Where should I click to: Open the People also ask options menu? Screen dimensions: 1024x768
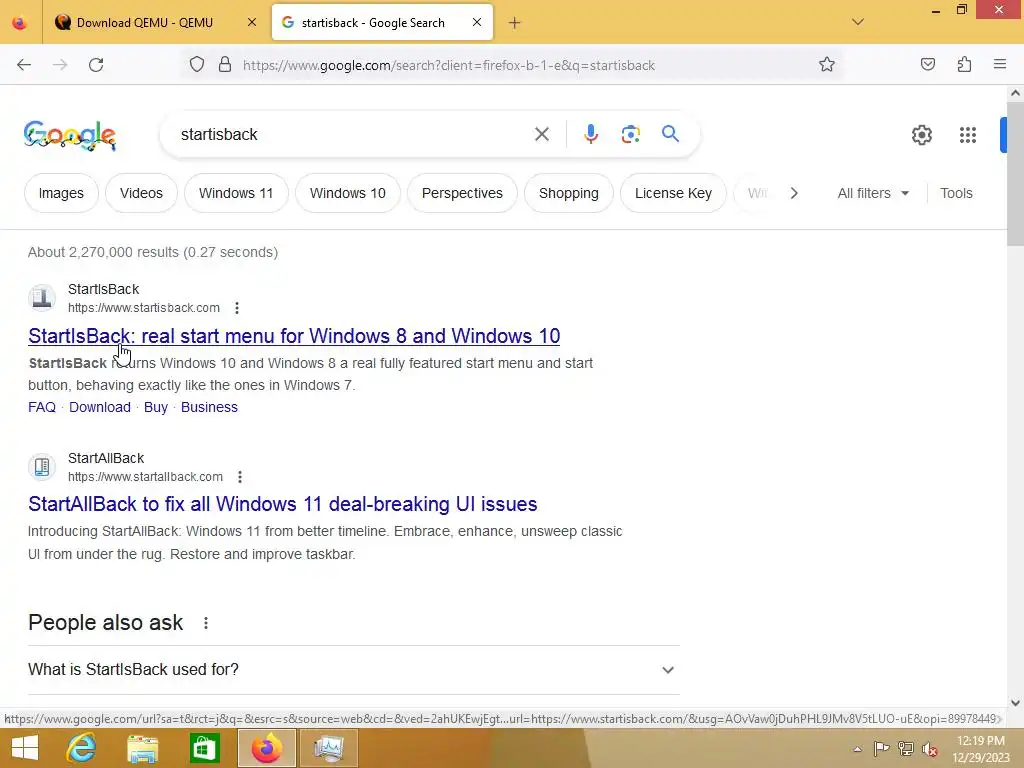click(x=206, y=623)
